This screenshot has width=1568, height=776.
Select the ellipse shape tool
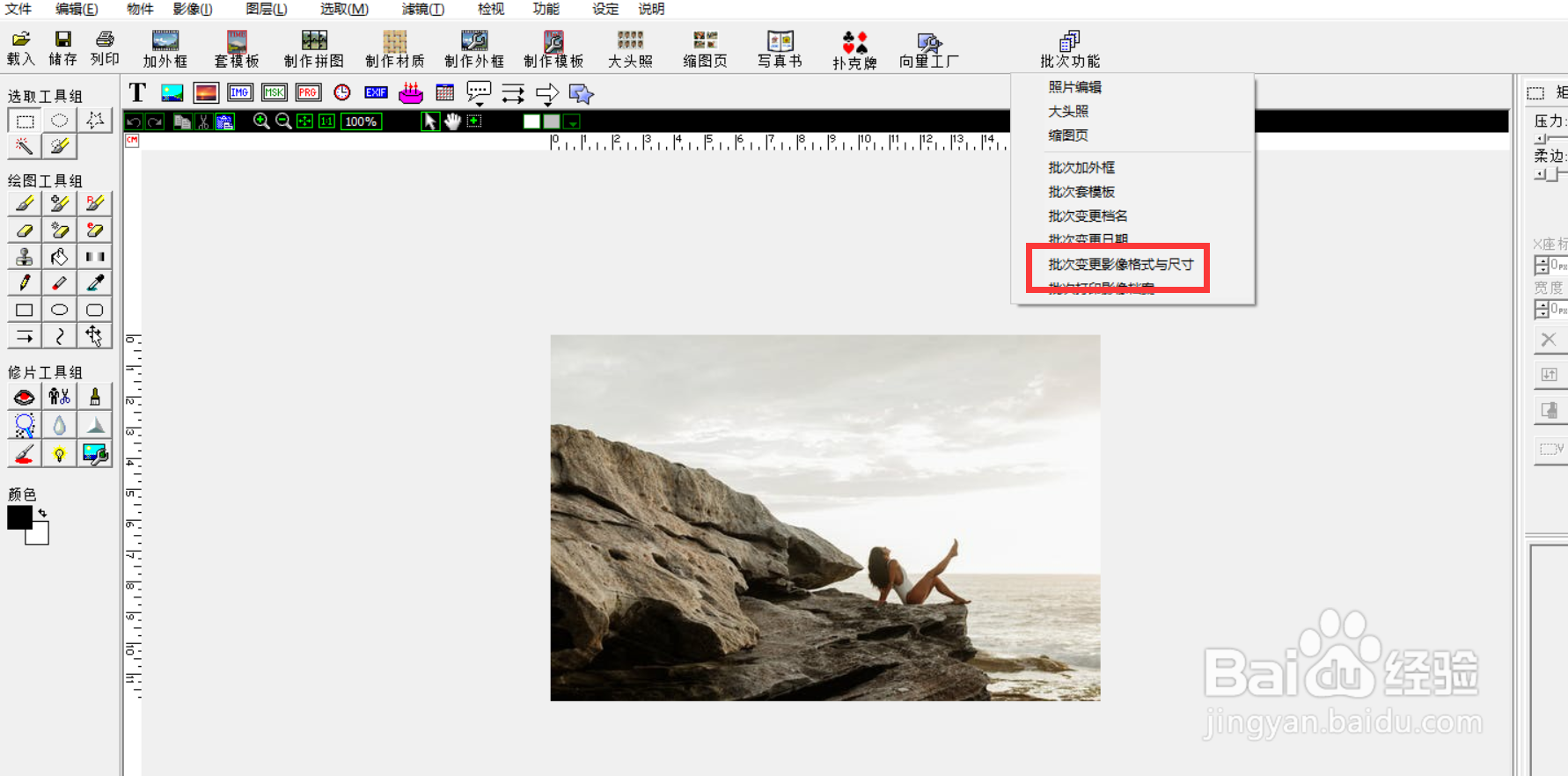pyautogui.click(x=59, y=310)
